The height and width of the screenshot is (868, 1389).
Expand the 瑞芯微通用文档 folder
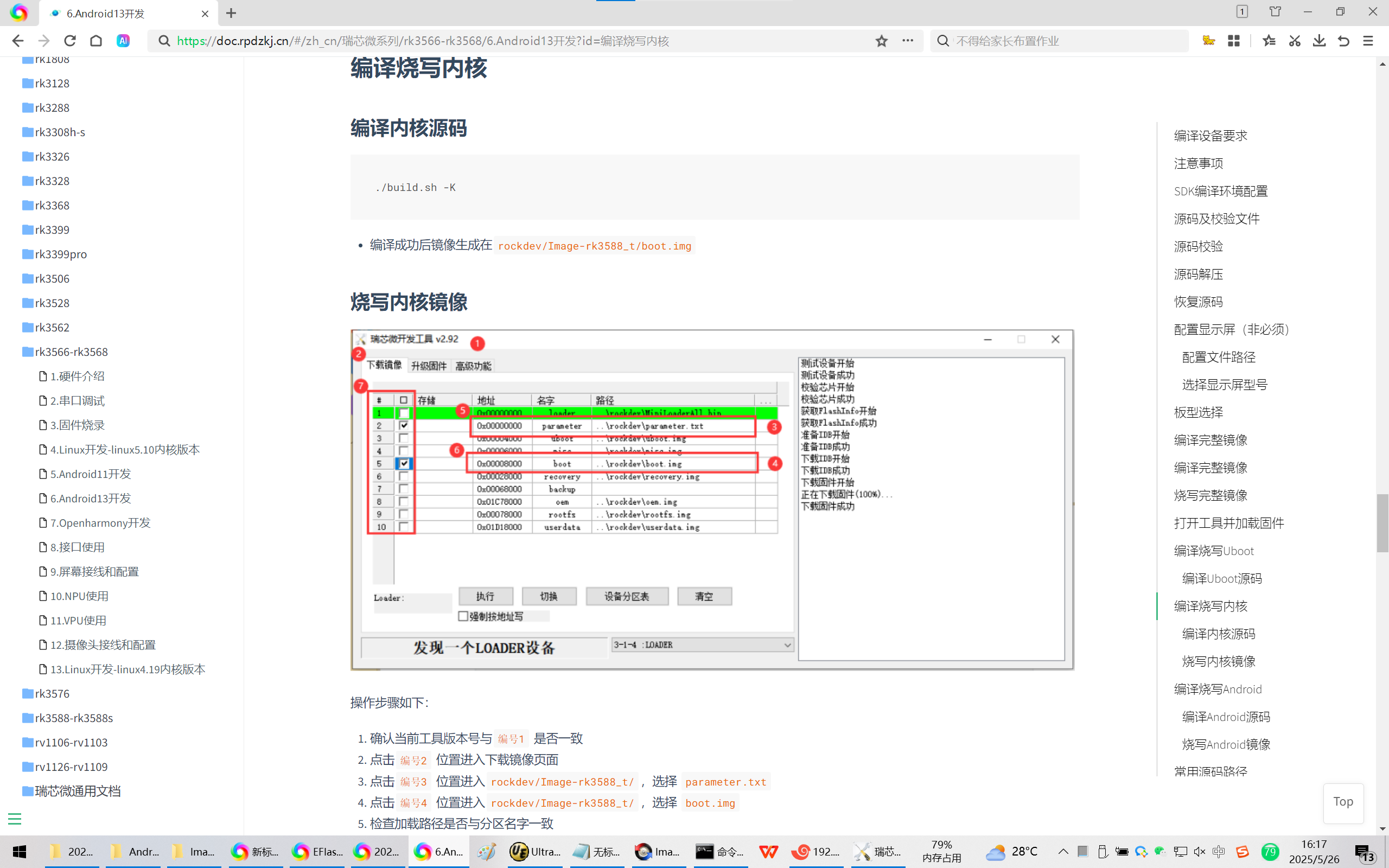(x=78, y=791)
